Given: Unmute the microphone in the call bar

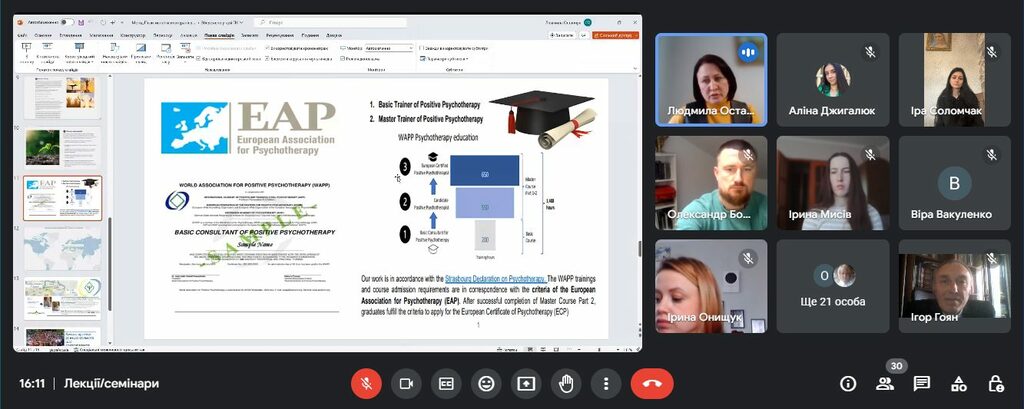Looking at the screenshot, I should (x=368, y=383).
